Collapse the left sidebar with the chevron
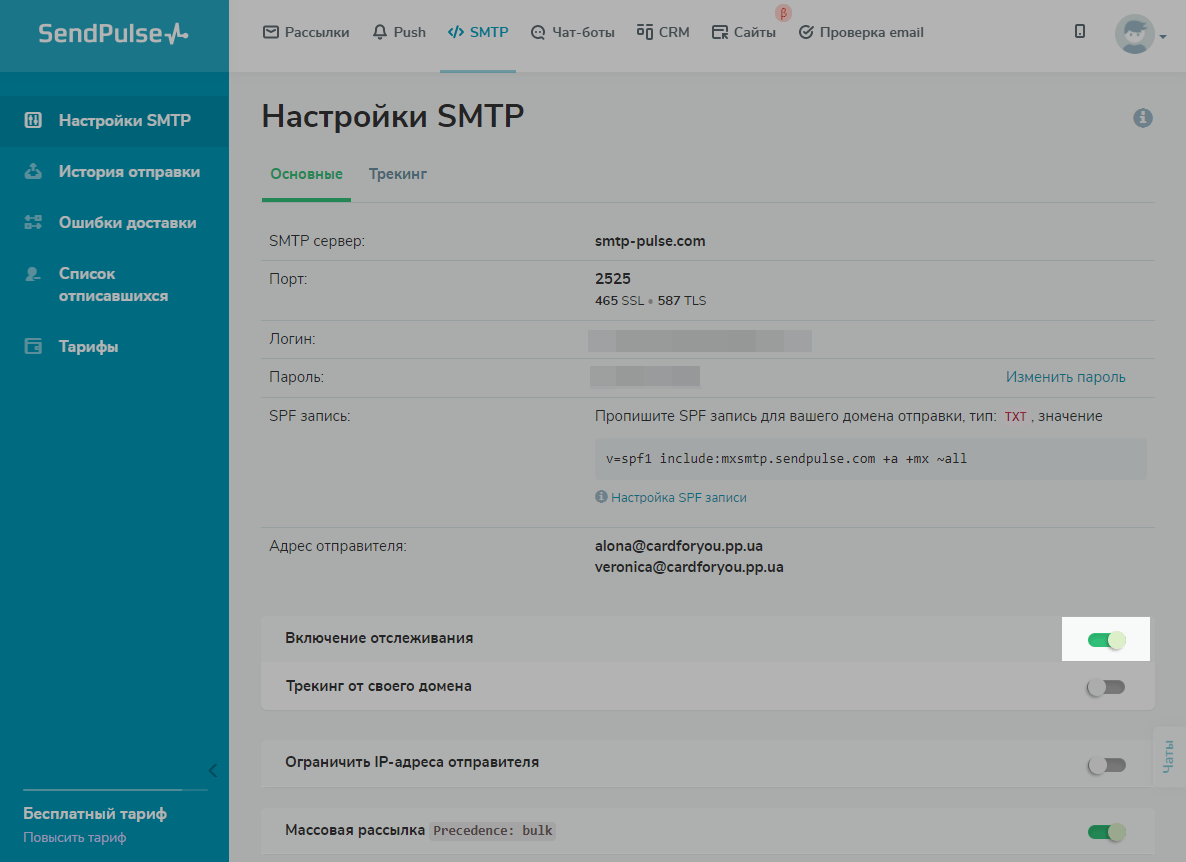1186x862 pixels. coord(212,770)
